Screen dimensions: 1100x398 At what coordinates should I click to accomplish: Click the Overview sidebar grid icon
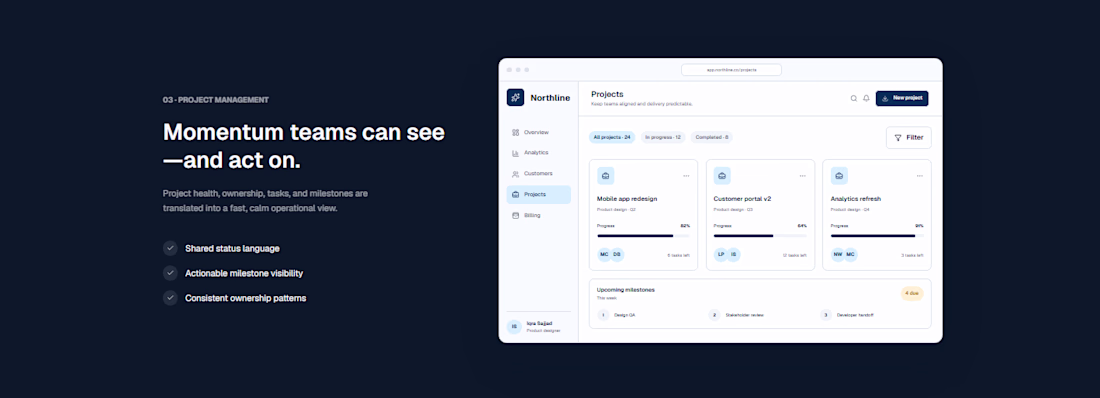(x=516, y=132)
